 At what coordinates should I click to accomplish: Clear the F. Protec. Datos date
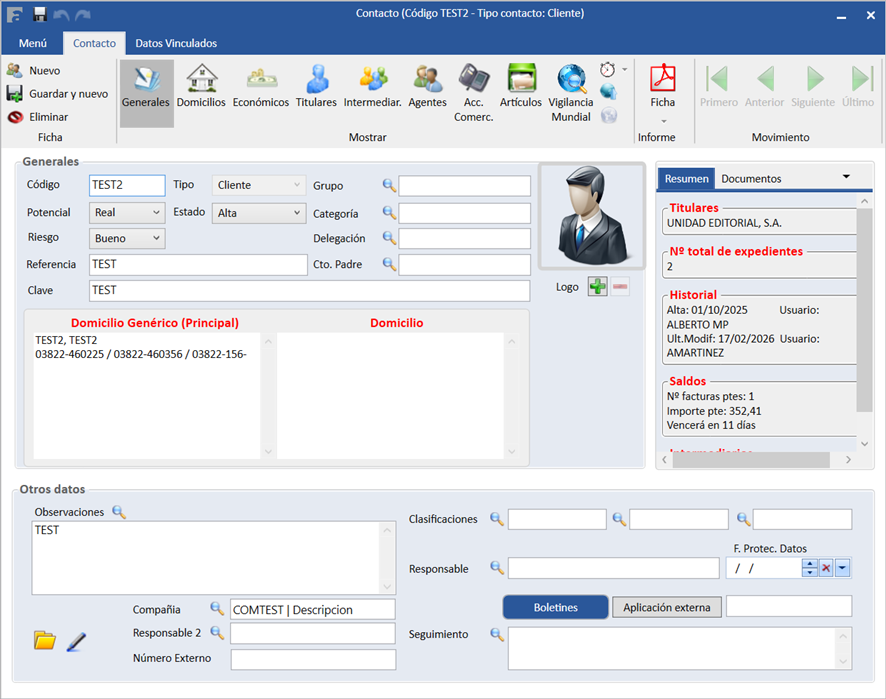pyautogui.click(x=826, y=568)
